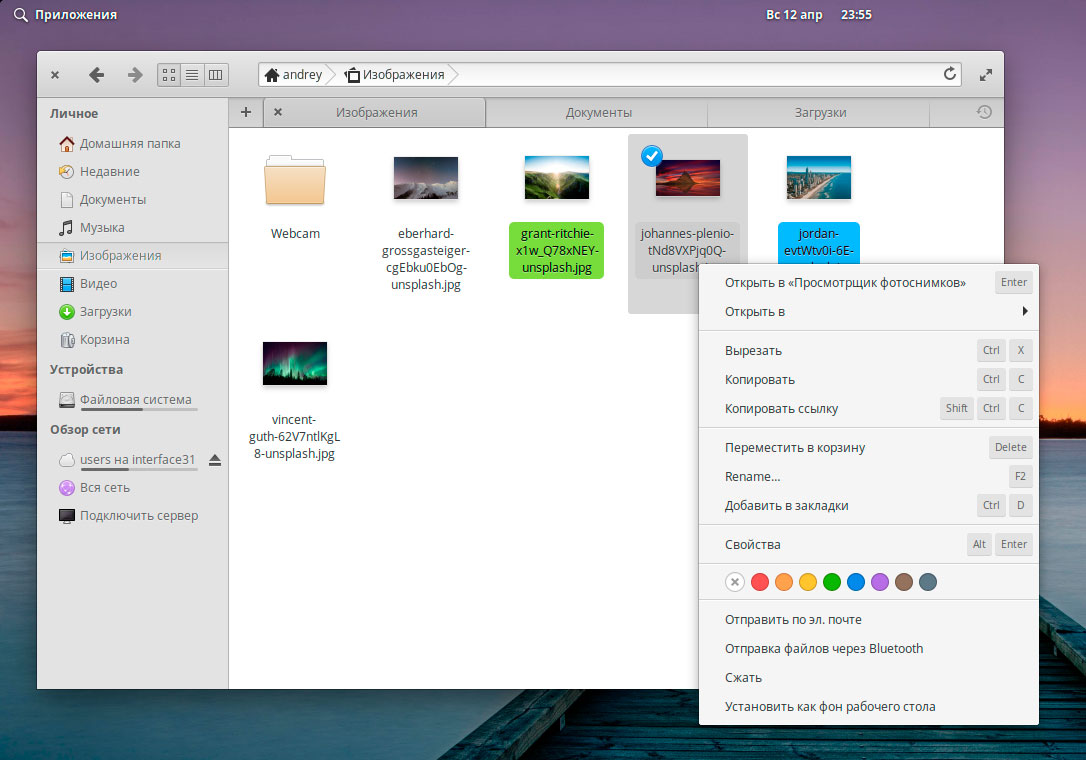Open Загрузки in the sidebar

coord(106,312)
